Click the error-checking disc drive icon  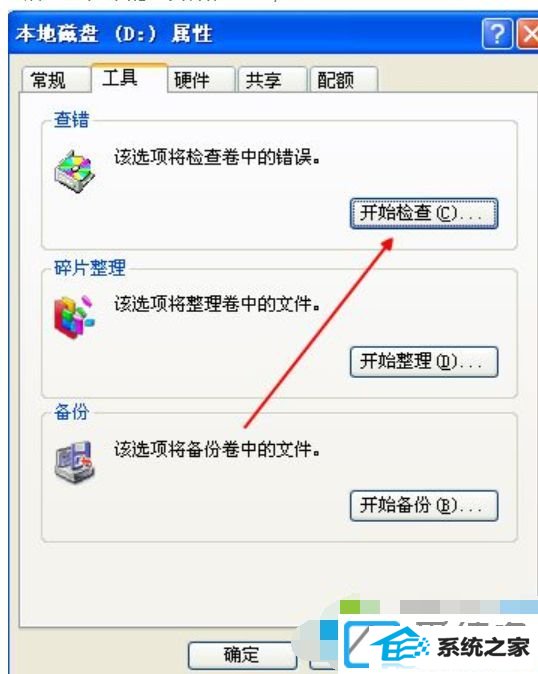74,171
